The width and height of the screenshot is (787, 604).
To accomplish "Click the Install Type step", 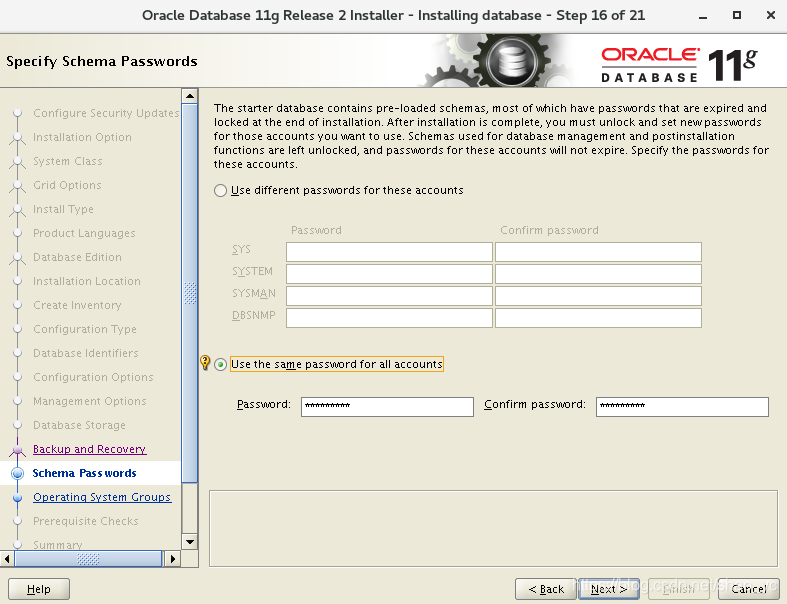I will (63, 209).
